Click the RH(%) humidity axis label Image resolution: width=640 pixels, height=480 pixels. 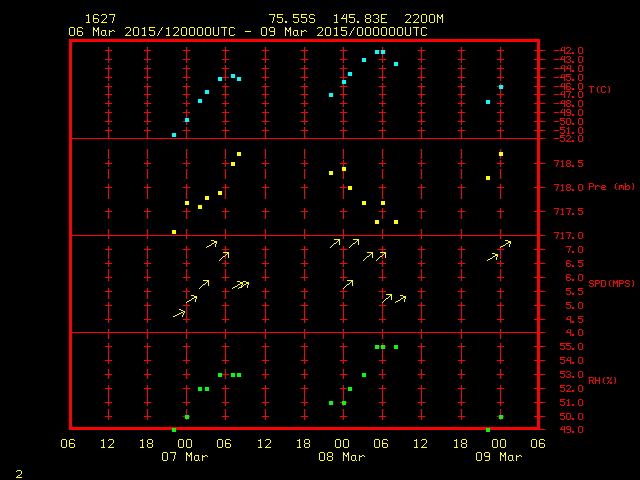tap(602, 381)
